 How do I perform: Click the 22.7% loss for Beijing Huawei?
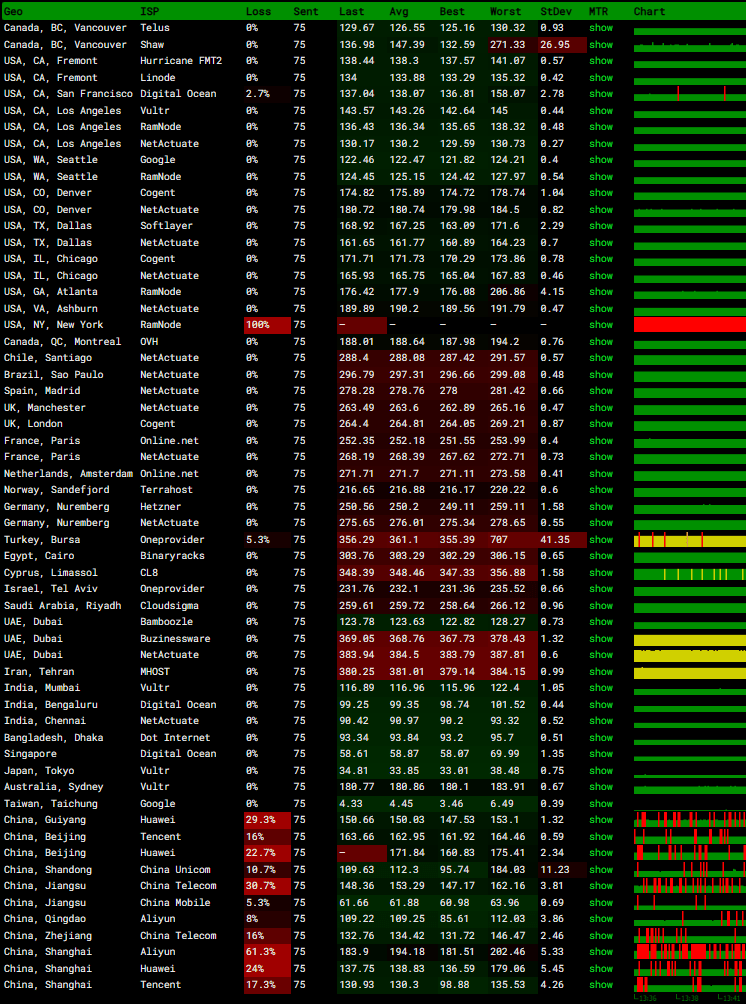pyautogui.click(x=268, y=853)
